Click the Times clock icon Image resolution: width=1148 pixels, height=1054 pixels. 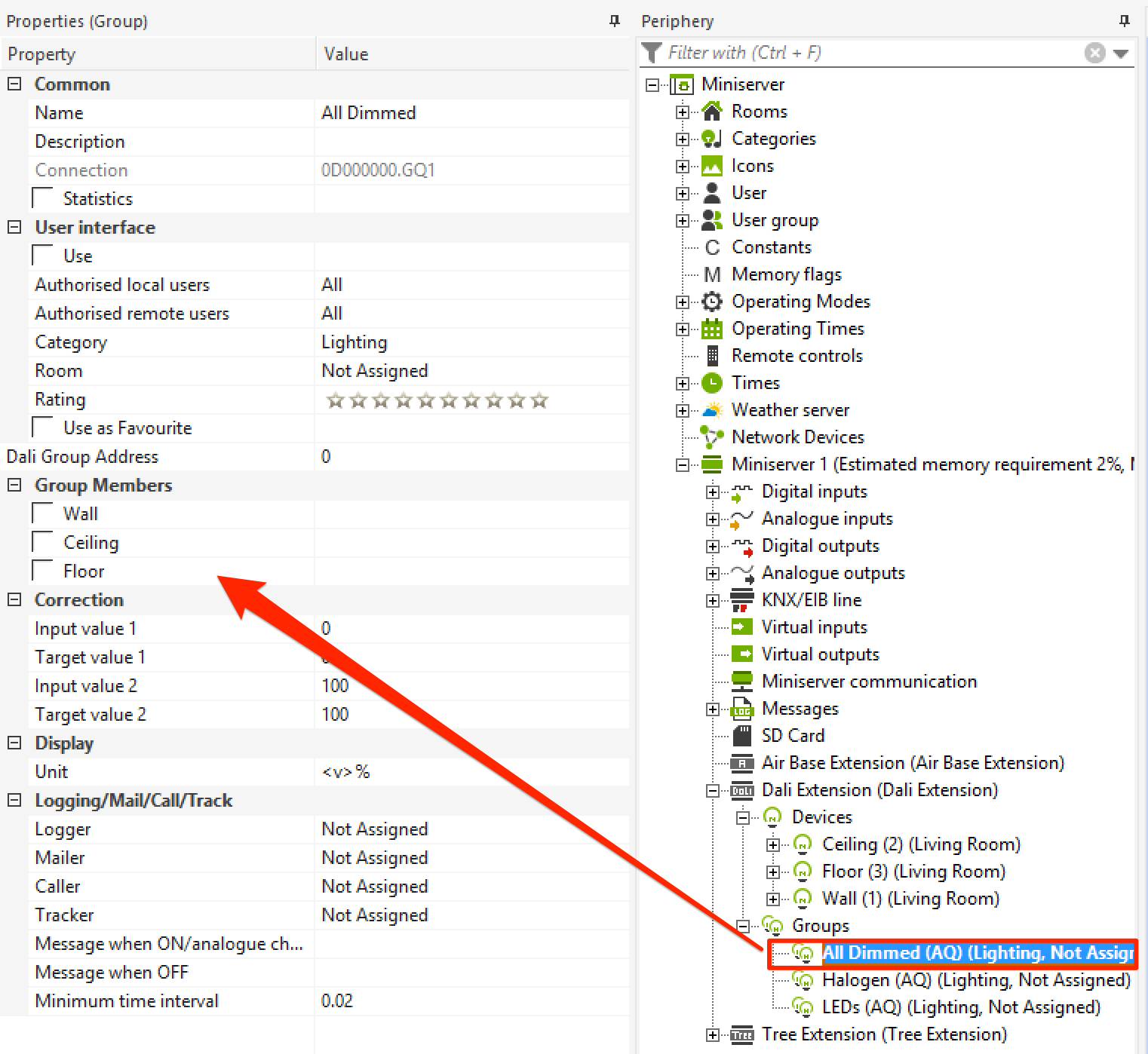coord(711,383)
